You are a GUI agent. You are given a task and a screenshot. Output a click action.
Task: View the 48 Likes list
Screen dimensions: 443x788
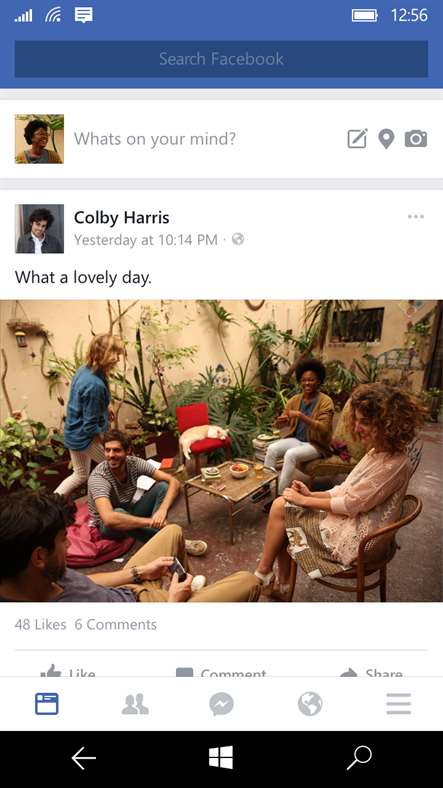(x=40, y=625)
